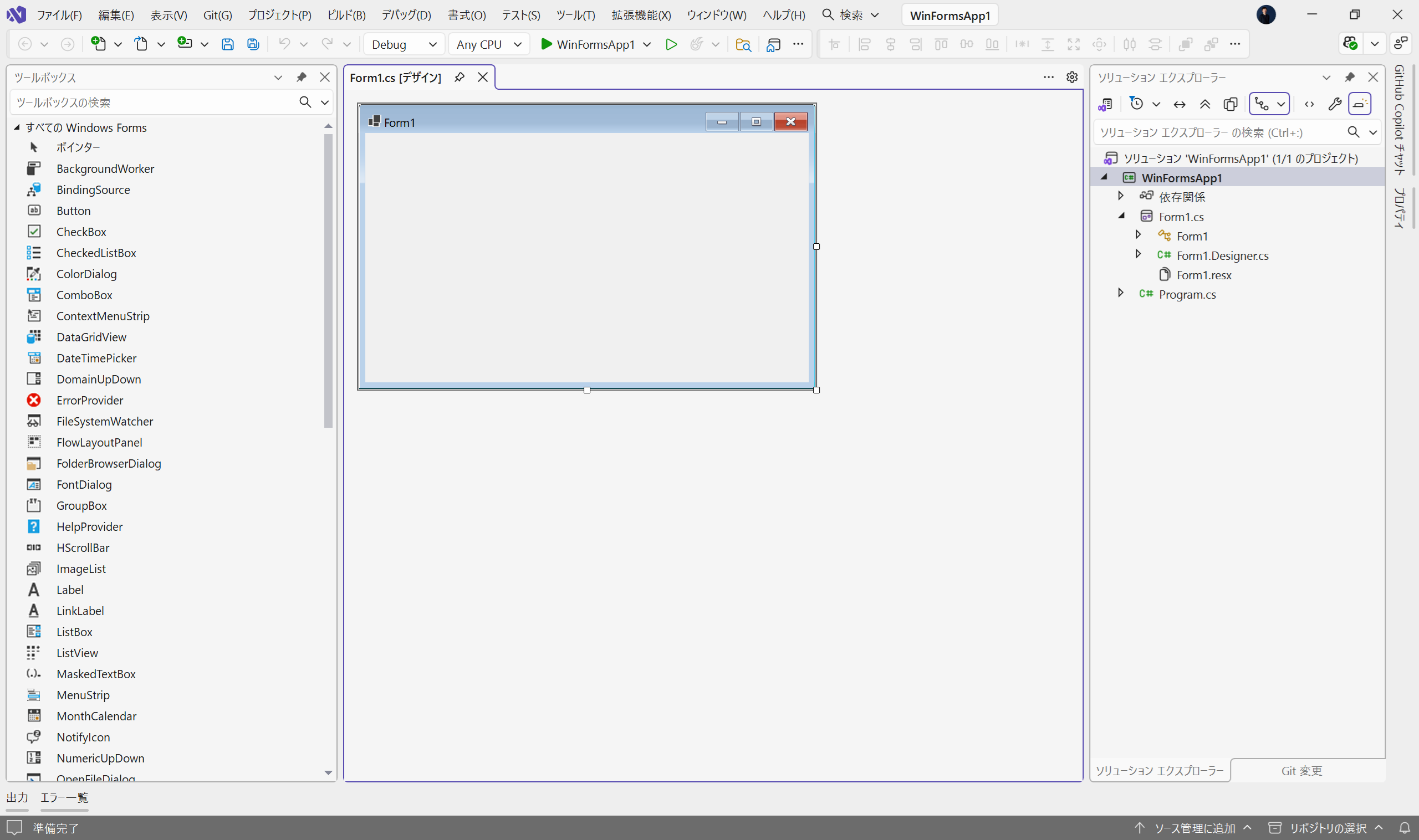
Task: Click the Start Without Debugging outlined play icon
Action: pos(671,44)
